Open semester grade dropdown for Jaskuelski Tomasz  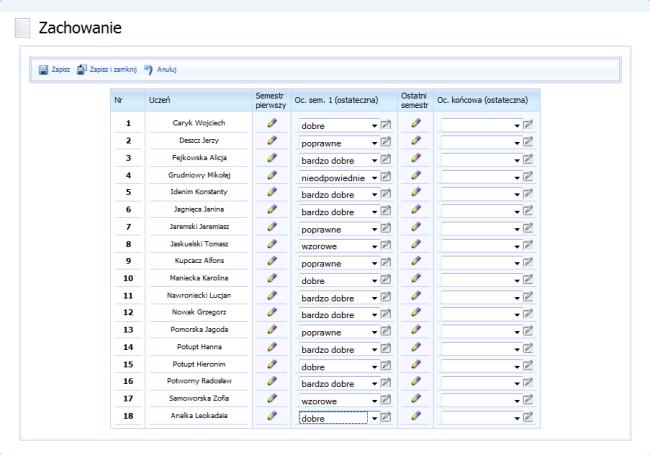(x=338, y=246)
